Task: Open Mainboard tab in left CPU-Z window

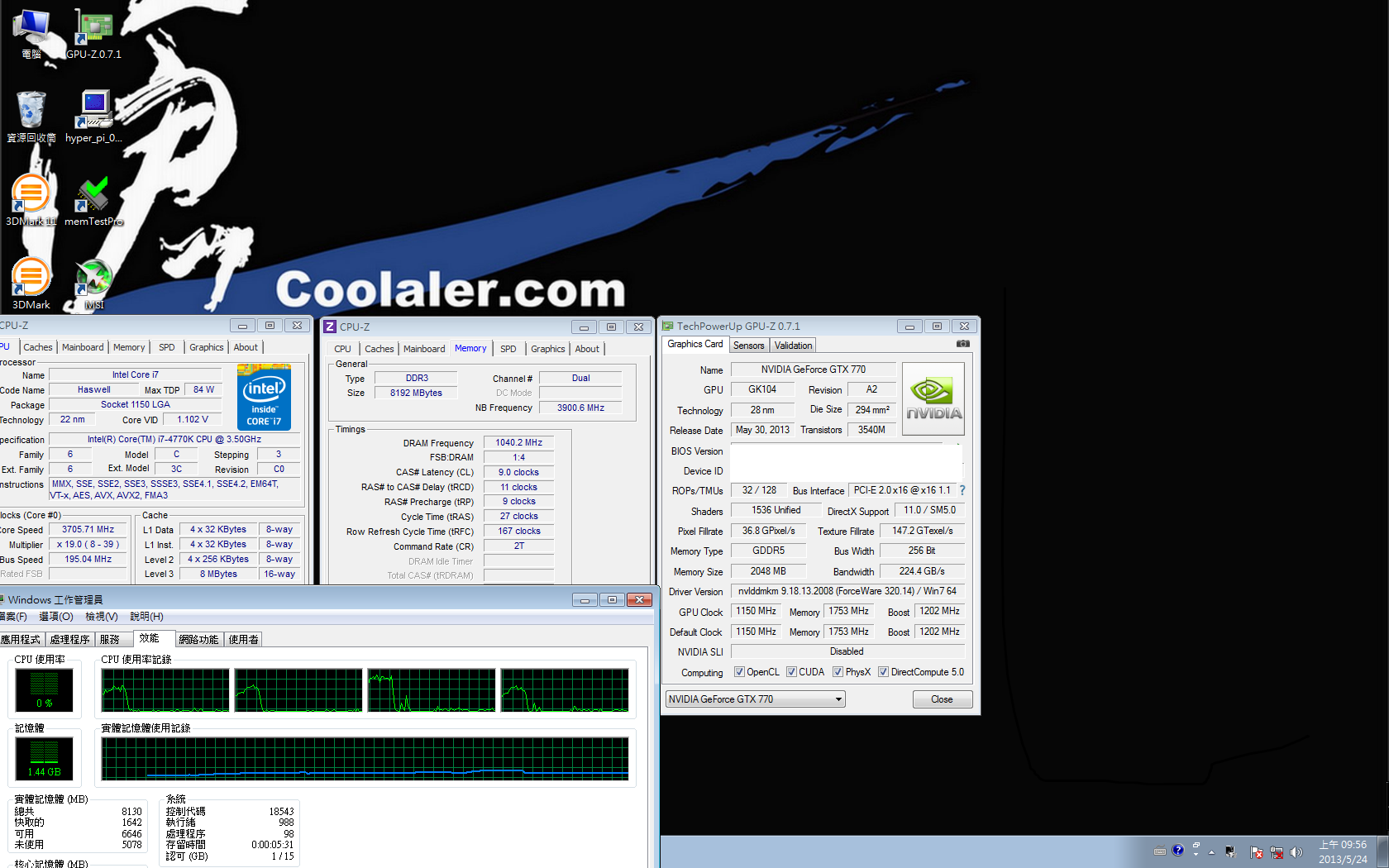Action: pos(83,347)
